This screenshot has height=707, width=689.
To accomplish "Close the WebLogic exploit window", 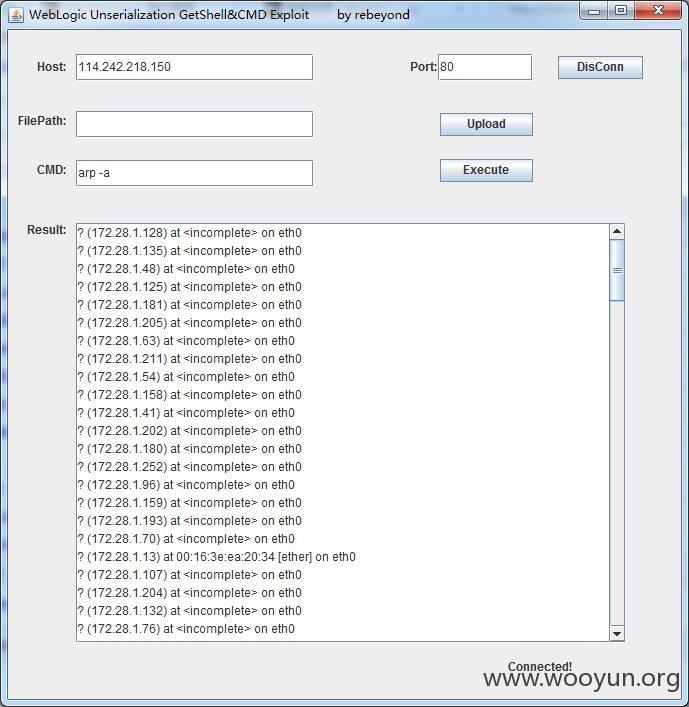I will coord(658,11).
